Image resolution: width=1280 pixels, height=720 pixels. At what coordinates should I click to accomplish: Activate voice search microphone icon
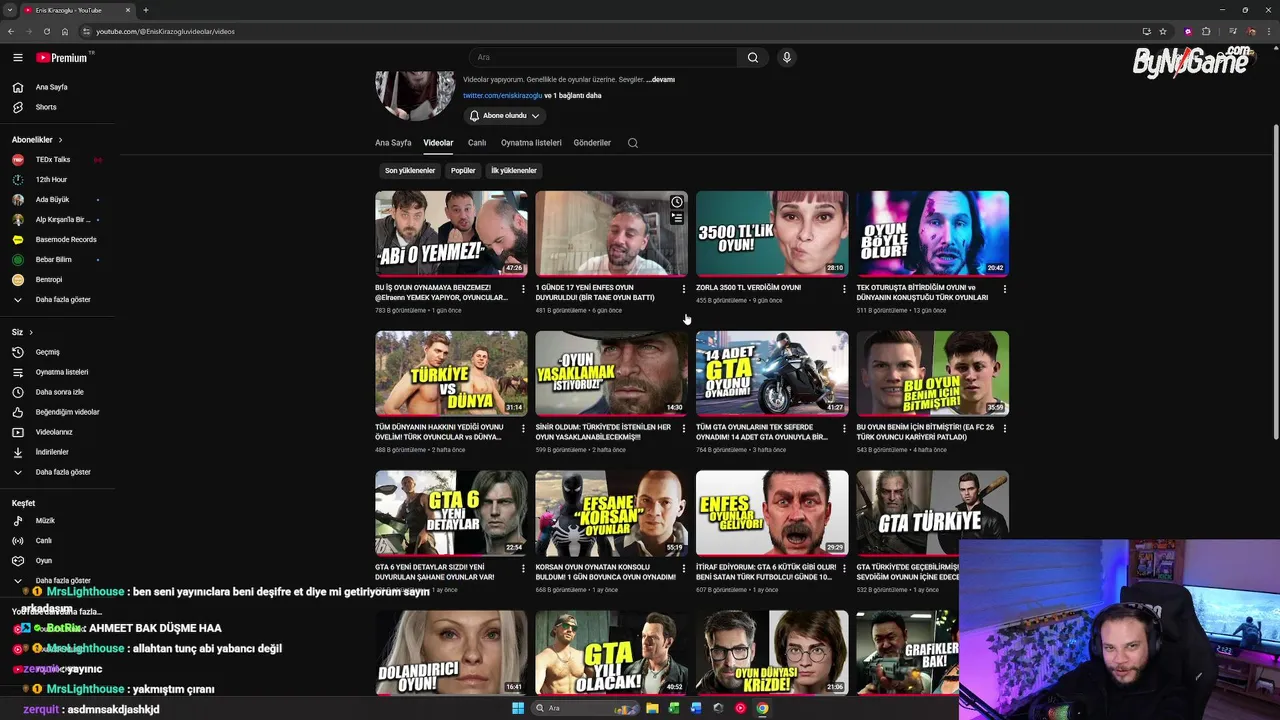(787, 57)
